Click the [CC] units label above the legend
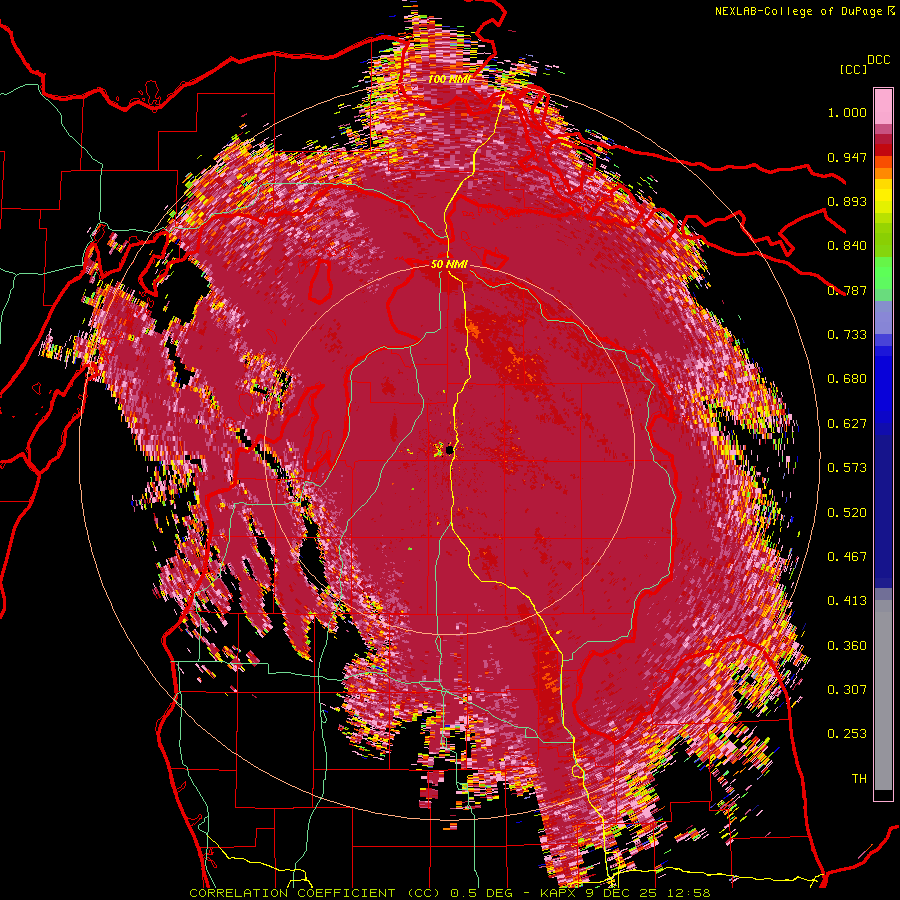 [853, 69]
